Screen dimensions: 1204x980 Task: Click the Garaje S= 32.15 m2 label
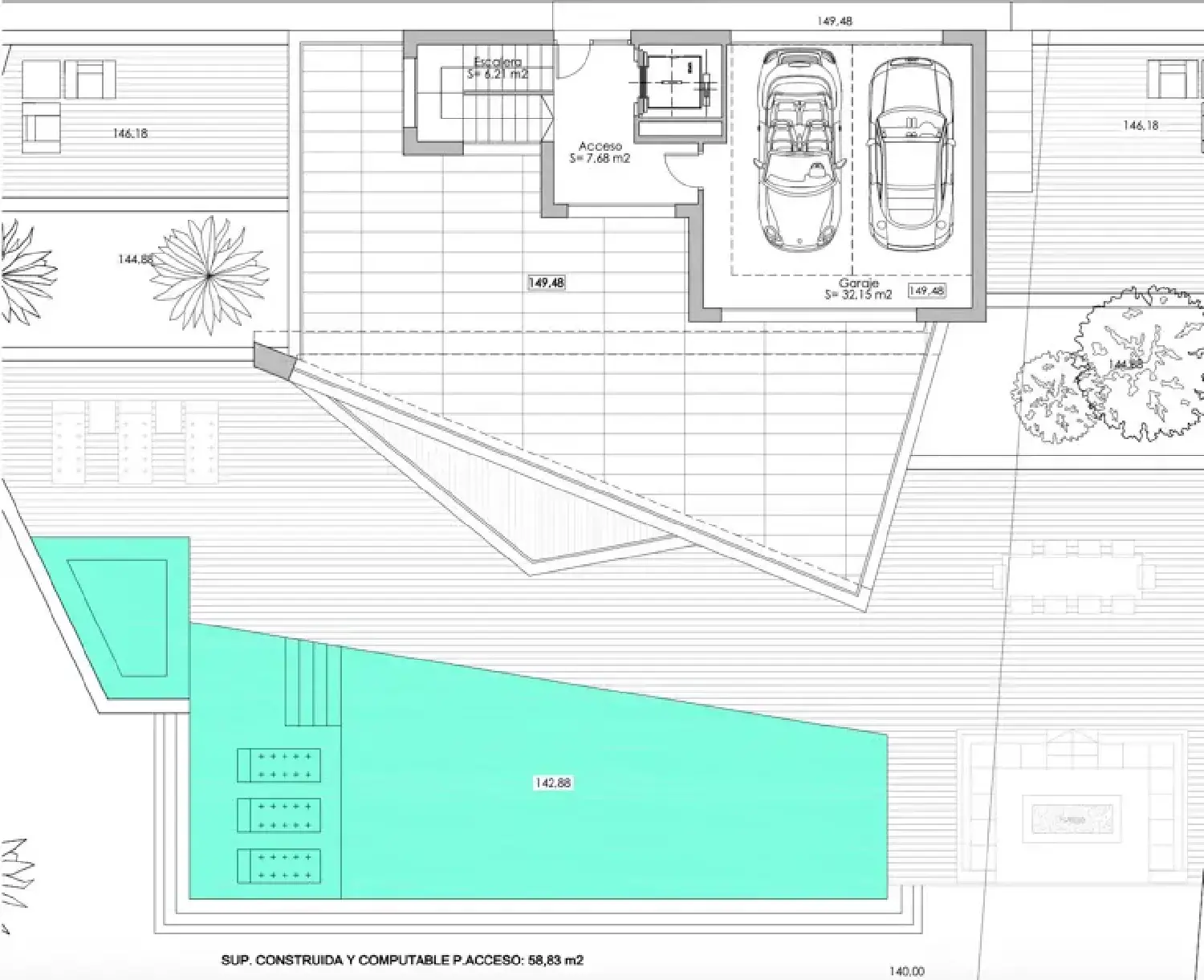[858, 289]
